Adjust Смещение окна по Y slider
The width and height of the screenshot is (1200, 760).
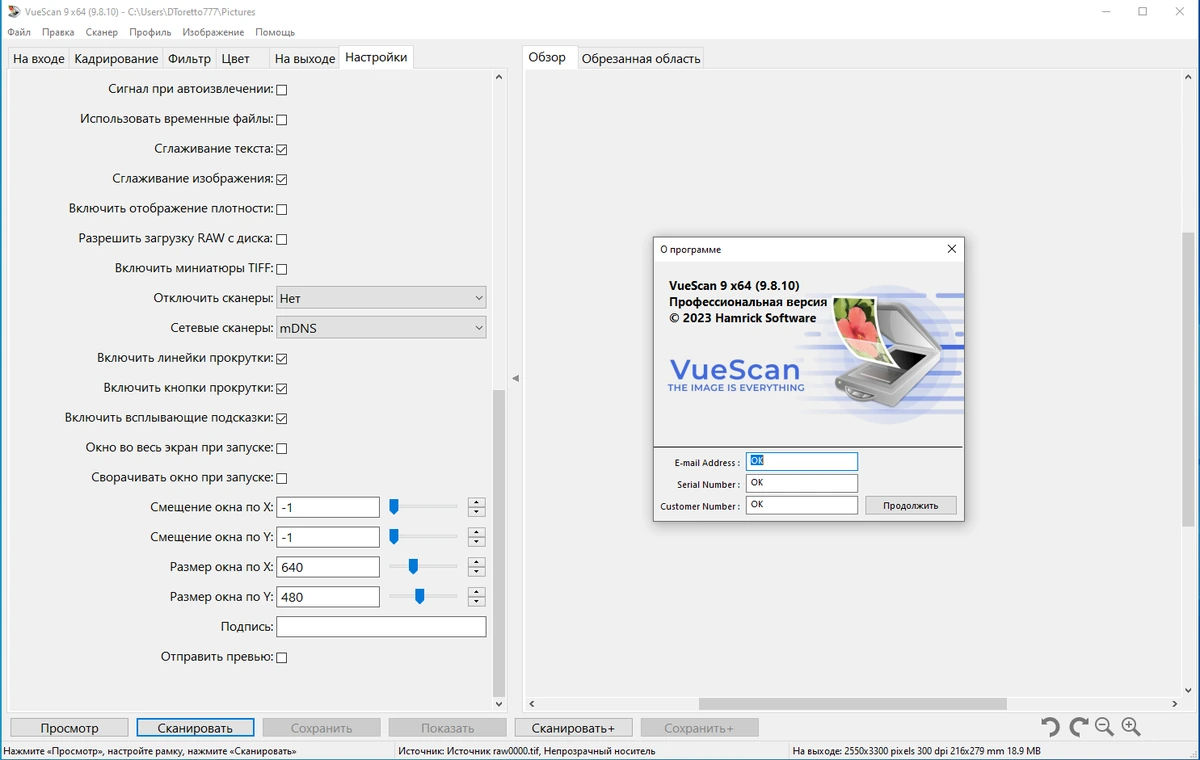click(x=394, y=537)
